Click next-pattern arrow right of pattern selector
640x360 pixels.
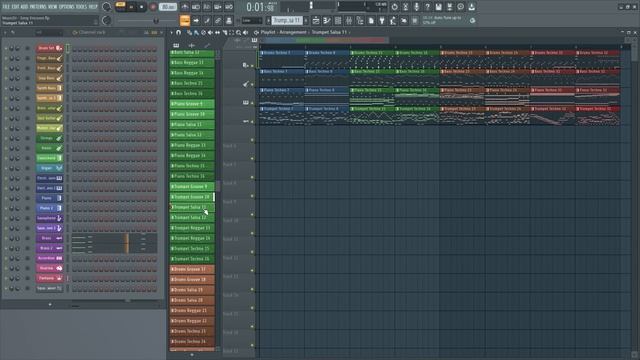[306, 20]
